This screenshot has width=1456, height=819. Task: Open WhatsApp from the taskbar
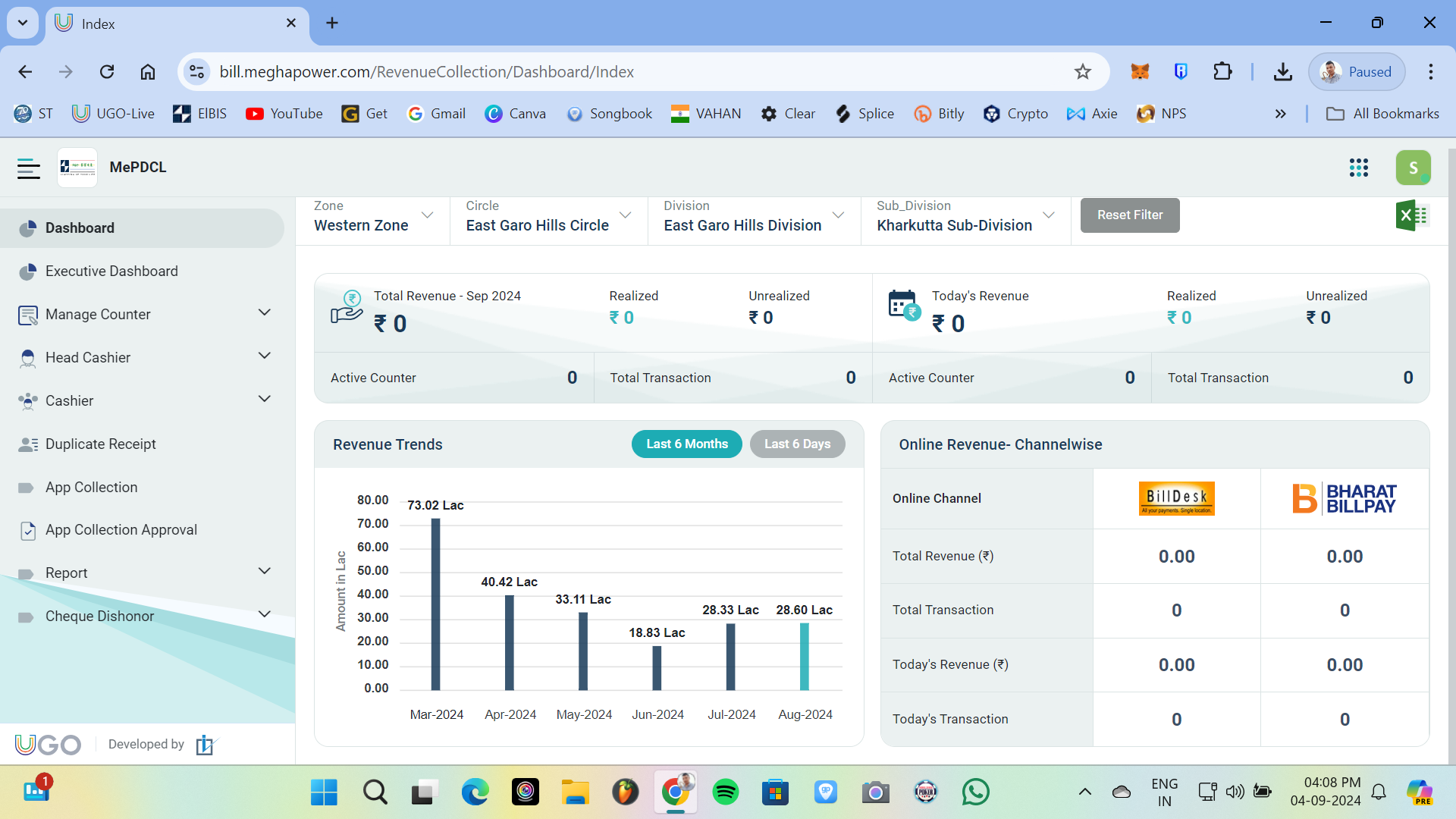click(975, 792)
